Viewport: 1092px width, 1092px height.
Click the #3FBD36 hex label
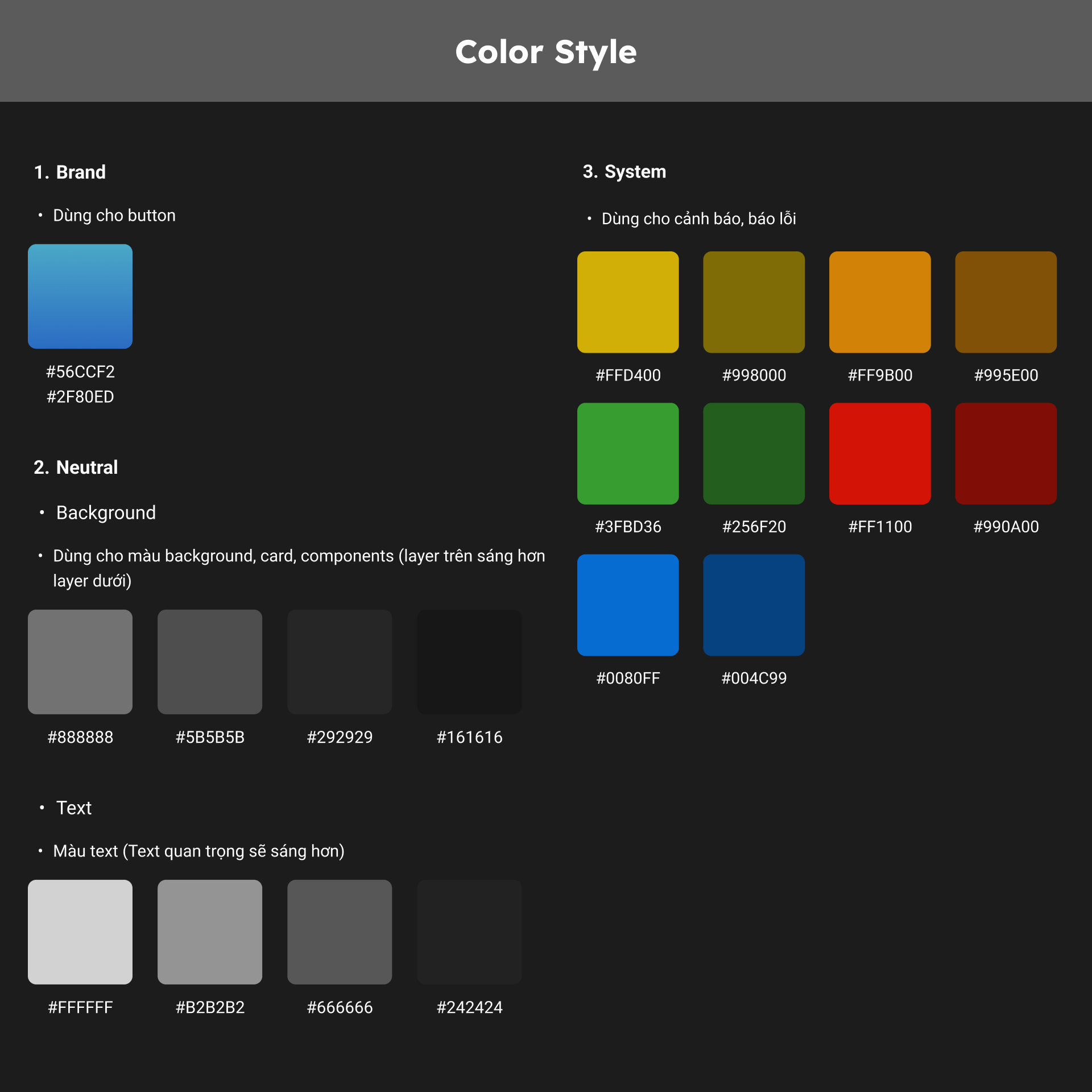628,527
